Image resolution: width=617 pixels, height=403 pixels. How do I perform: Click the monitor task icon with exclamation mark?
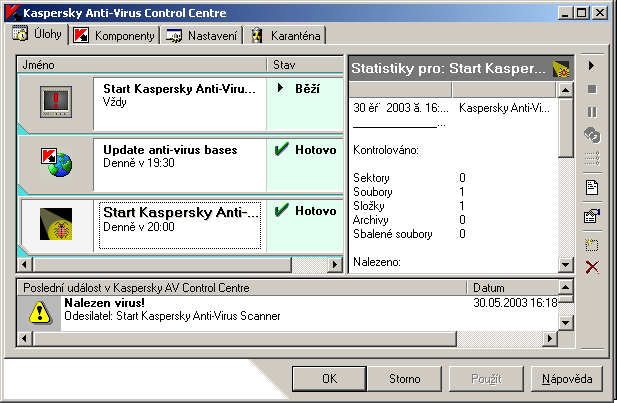pos(55,102)
